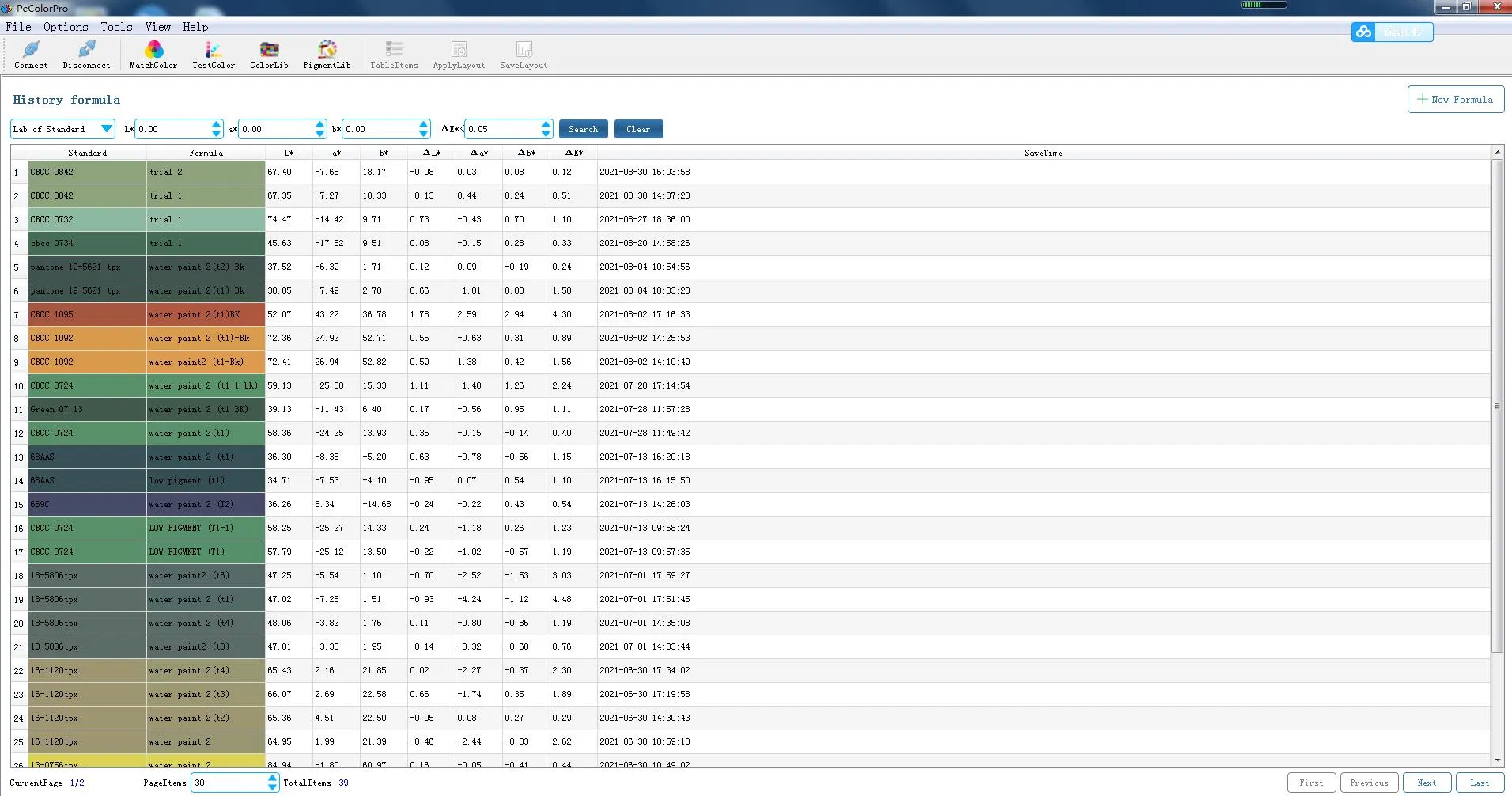Click the ApplyLayout toolbar icon
The height and width of the screenshot is (796, 1512).
click(x=459, y=54)
